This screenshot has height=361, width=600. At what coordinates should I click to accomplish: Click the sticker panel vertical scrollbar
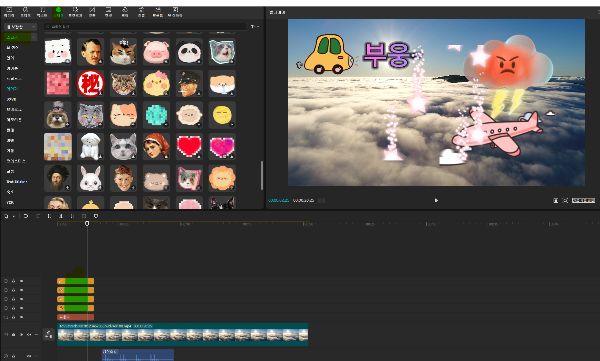262,175
